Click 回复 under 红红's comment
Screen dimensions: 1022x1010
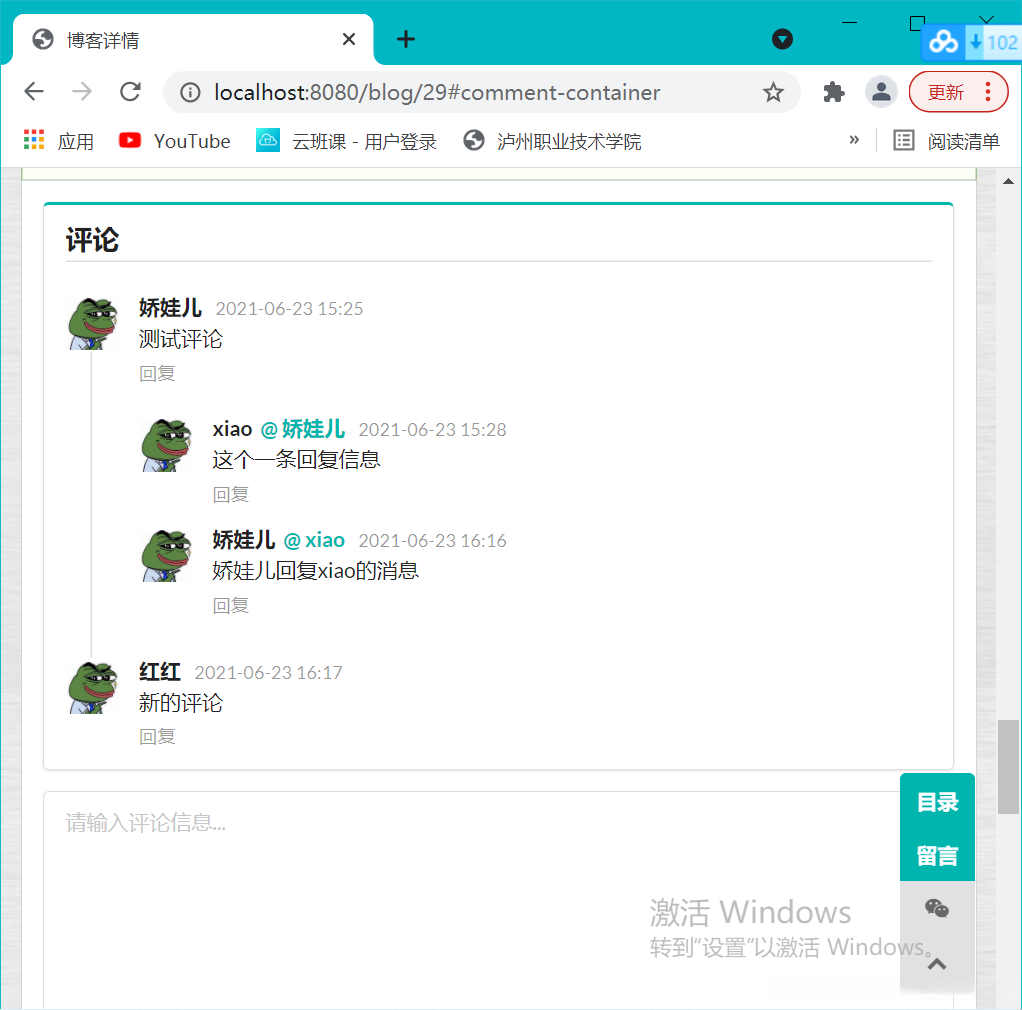[157, 736]
